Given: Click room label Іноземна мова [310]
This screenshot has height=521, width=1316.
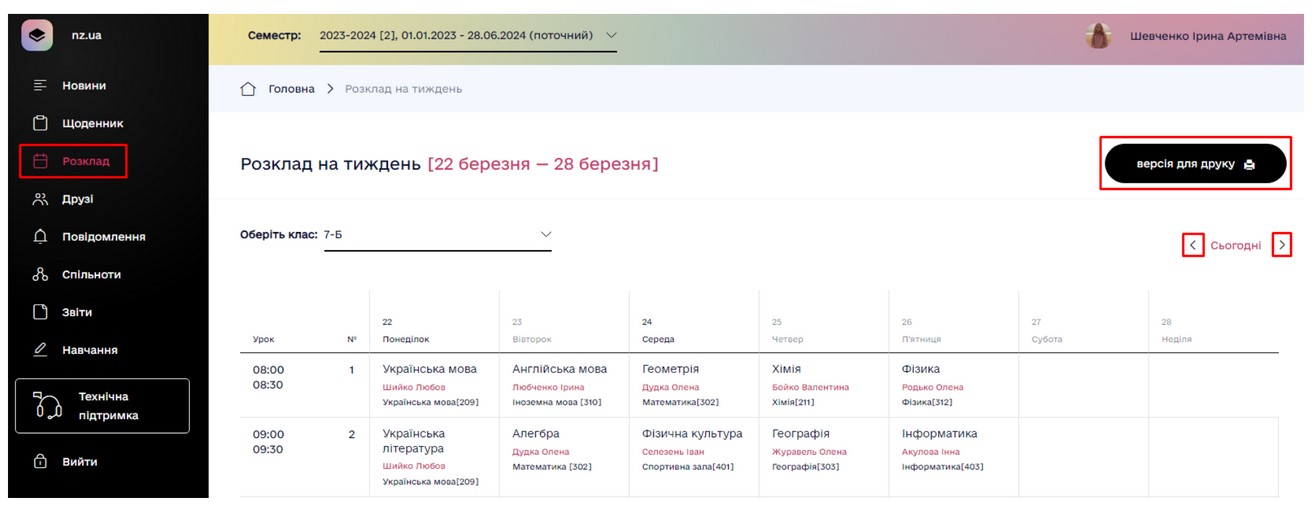Looking at the screenshot, I should [557, 402].
